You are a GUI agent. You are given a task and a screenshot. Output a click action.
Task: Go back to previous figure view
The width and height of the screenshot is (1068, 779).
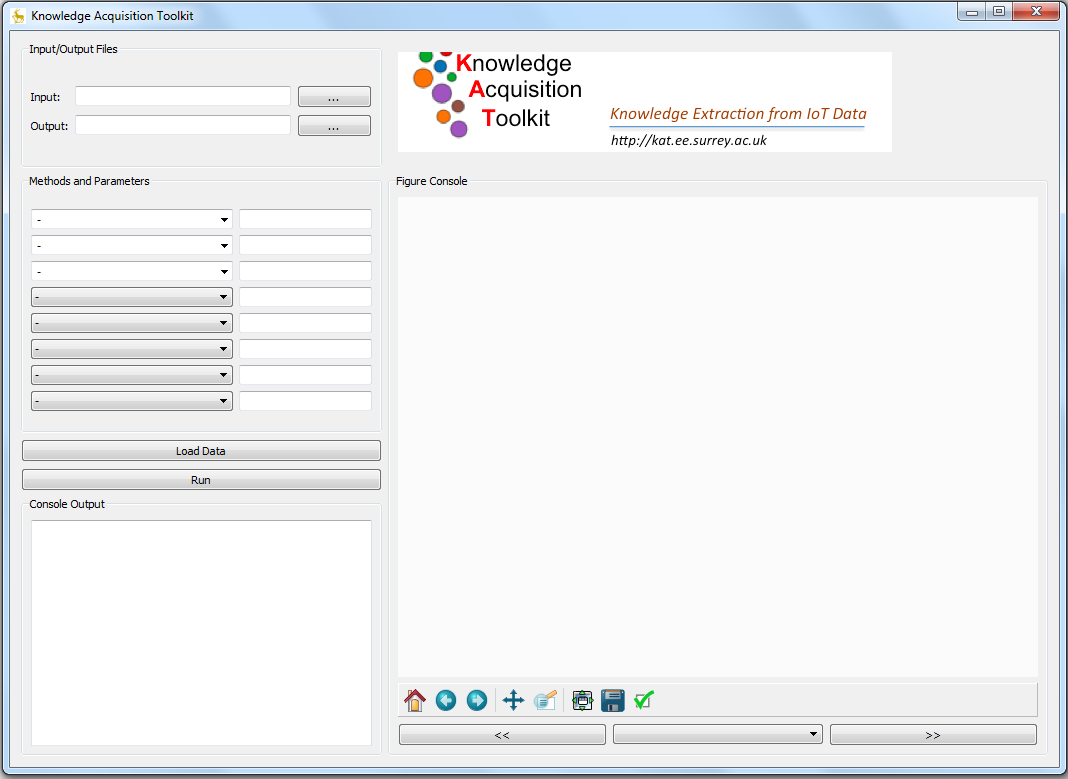pyautogui.click(x=446, y=700)
